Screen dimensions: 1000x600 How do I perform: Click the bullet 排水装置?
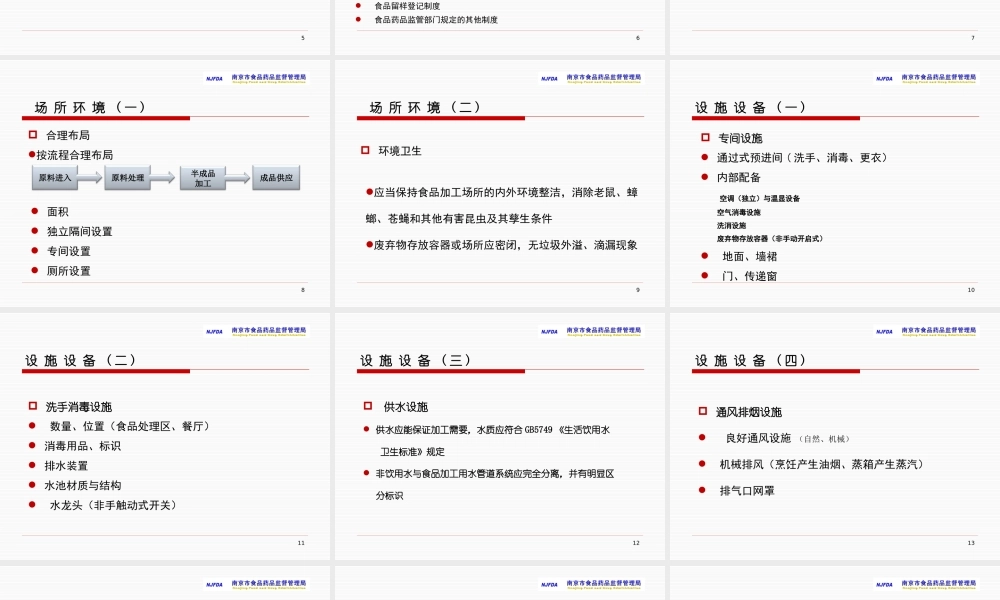pos(66,465)
